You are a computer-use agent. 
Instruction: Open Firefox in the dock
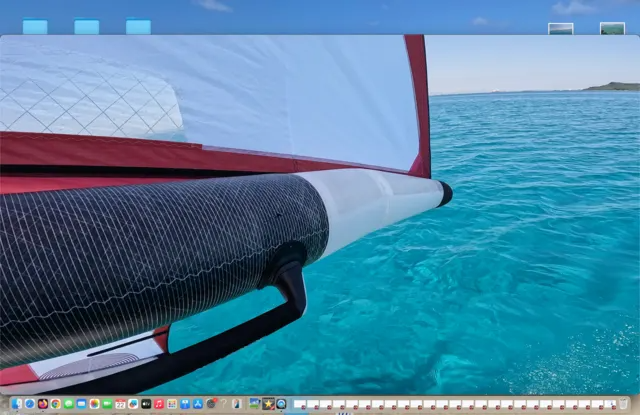click(x=42, y=404)
